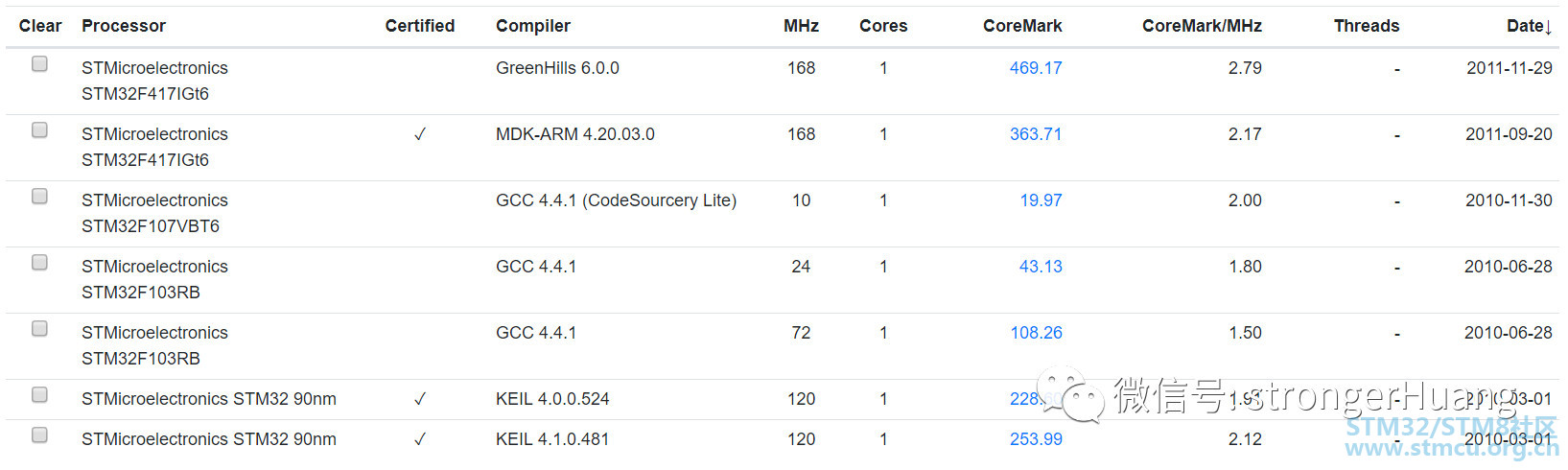Check the STM32F103RB 24 MHz row checkbox
Viewport: 1568px width, 470px height.
pos(39,263)
